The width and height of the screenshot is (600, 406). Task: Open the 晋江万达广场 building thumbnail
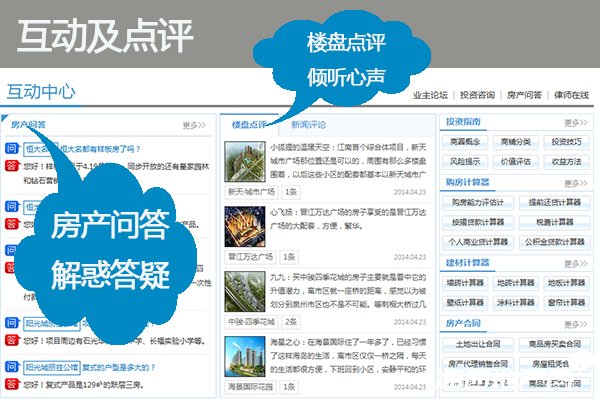tap(245, 224)
